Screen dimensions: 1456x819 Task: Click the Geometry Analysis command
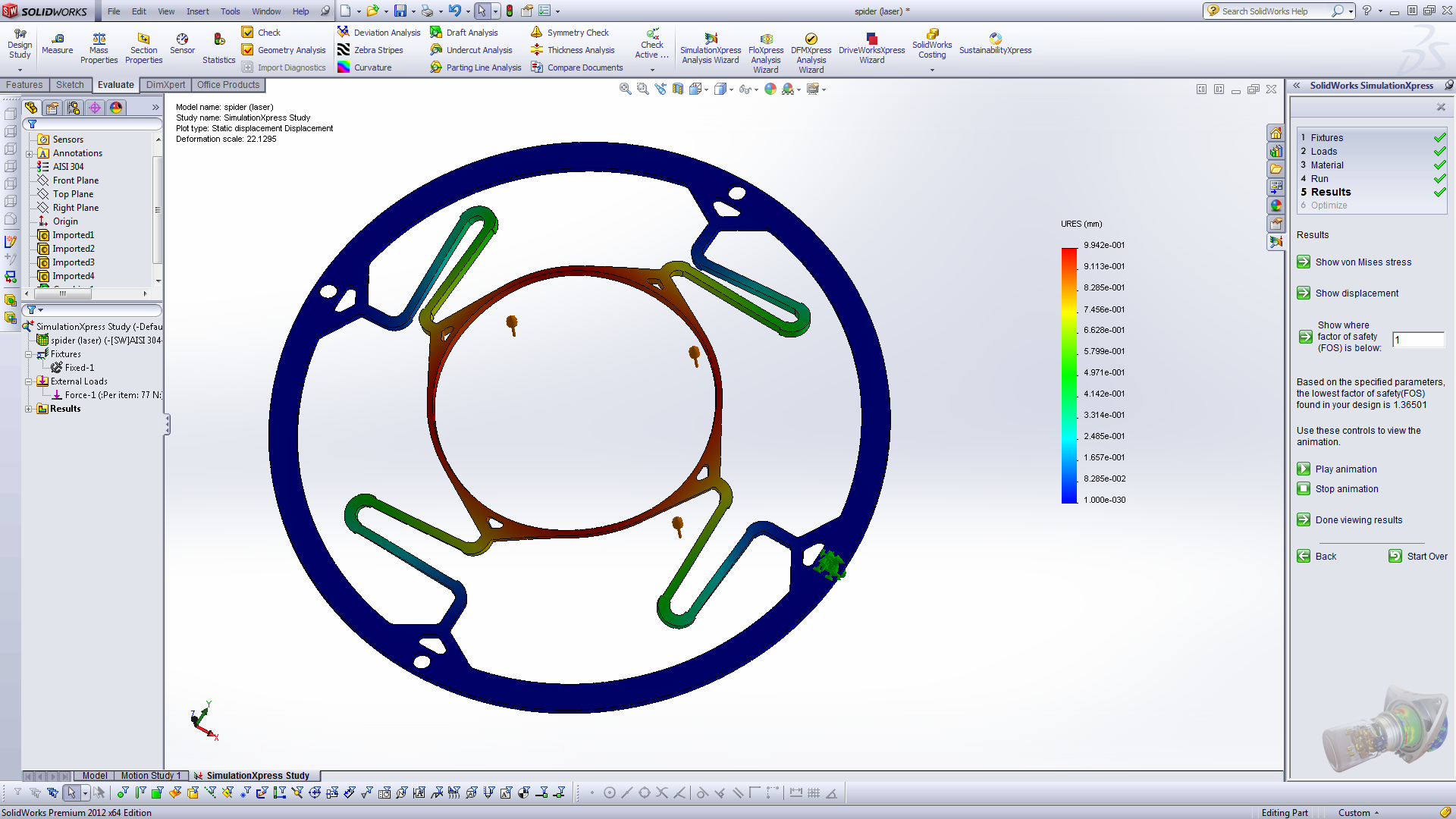coord(283,50)
